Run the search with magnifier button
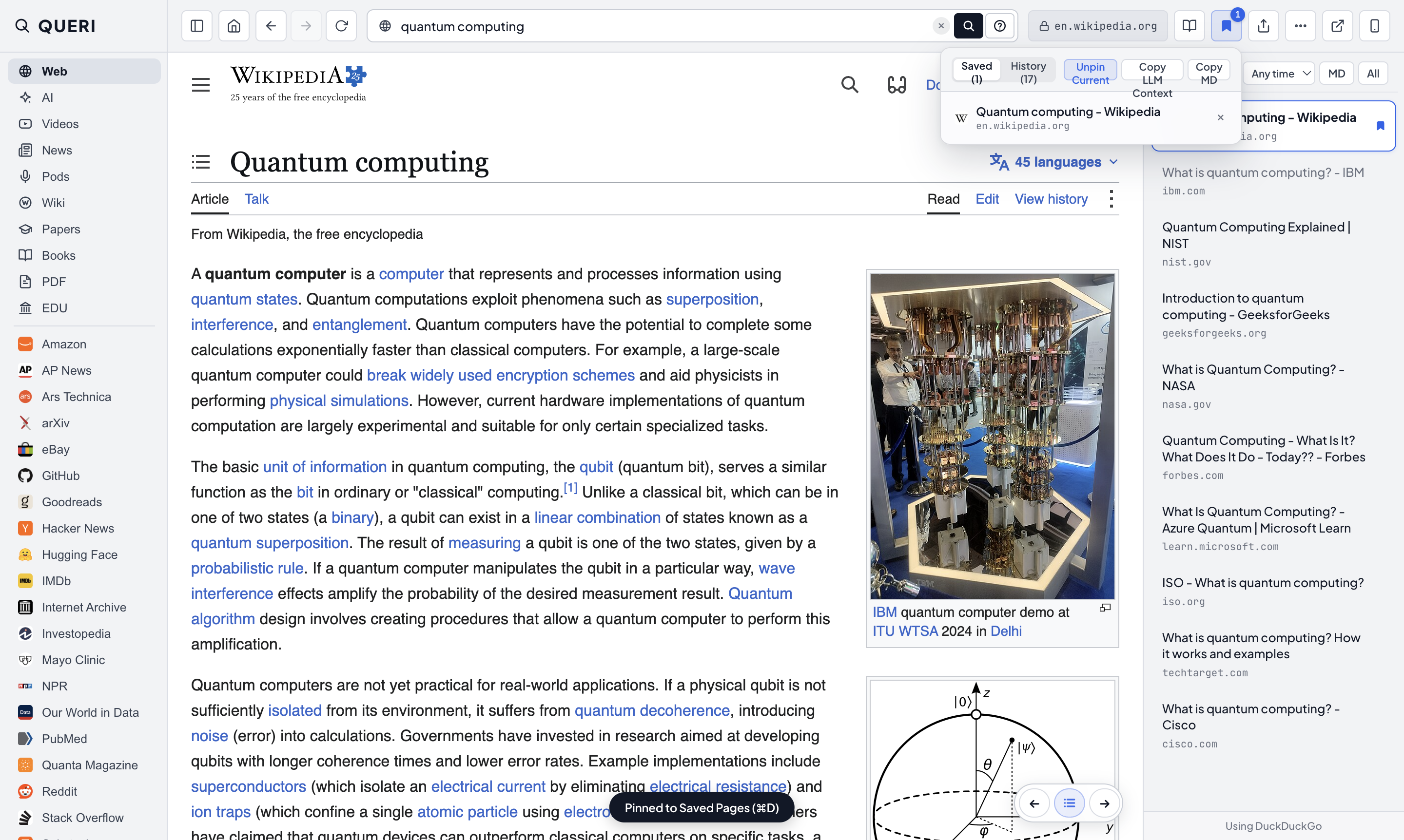1404x840 pixels. 968,26
